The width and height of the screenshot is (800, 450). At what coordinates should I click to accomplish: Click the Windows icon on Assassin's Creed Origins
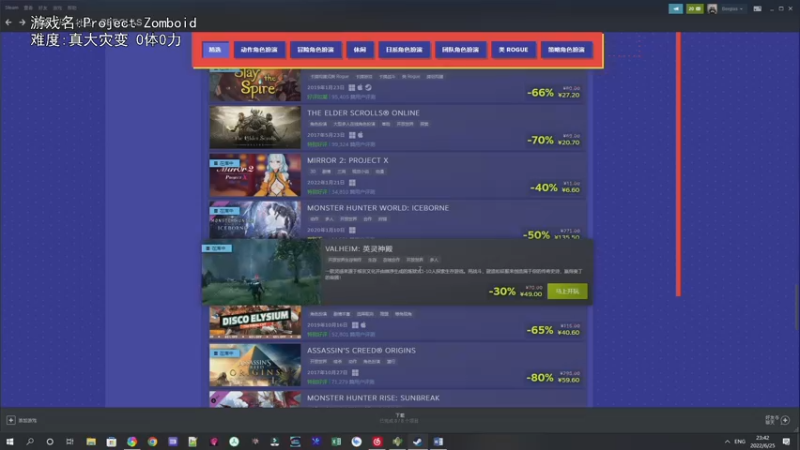point(355,373)
